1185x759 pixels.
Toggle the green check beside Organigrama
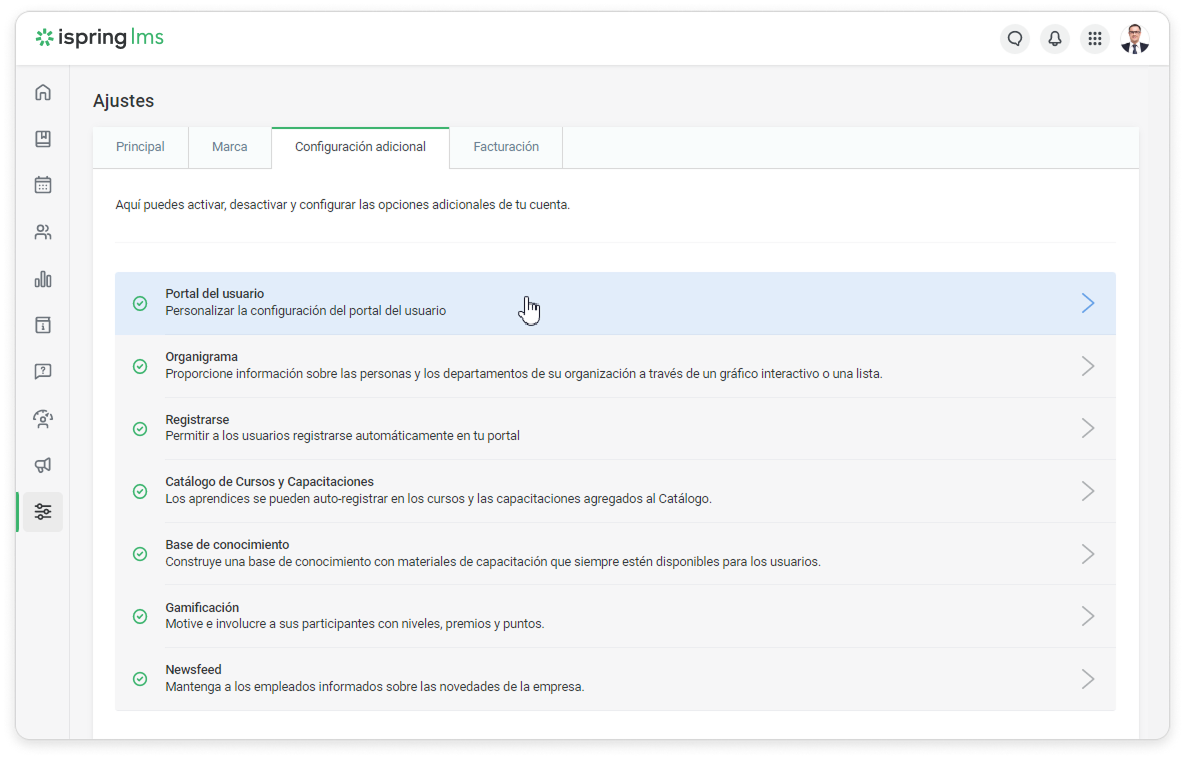click(140, 366)
